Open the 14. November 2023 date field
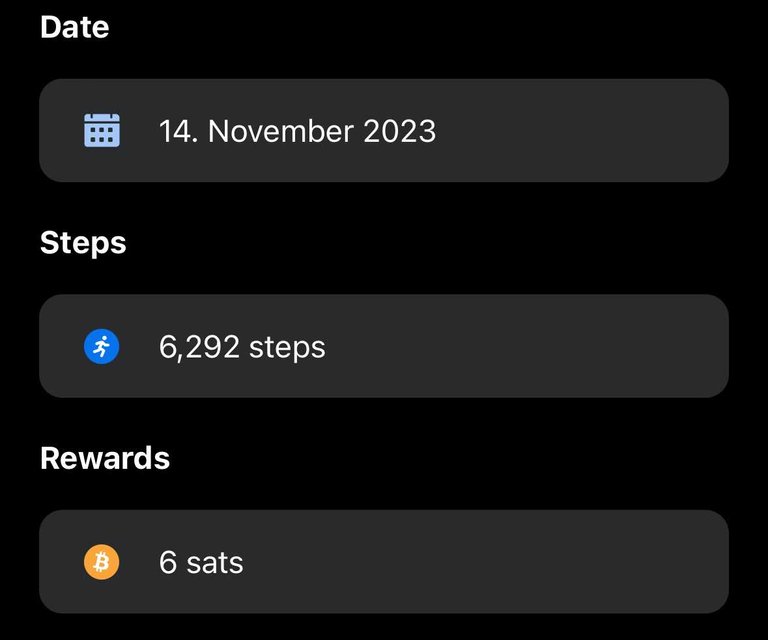Image resolution: width=768 pixels, height=640 pixels. tap(384, 130)
